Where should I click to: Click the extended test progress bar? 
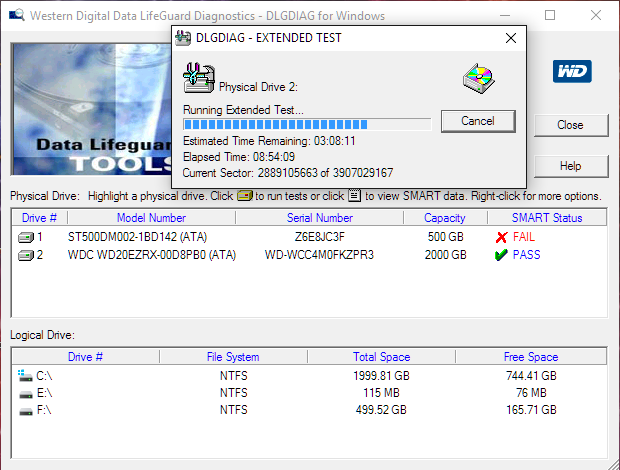(x=307, y=124)
